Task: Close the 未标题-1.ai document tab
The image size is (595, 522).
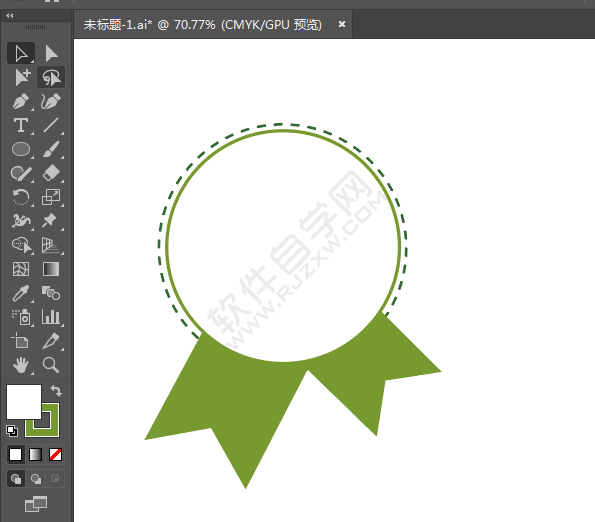Action: [x=342, y=24]
